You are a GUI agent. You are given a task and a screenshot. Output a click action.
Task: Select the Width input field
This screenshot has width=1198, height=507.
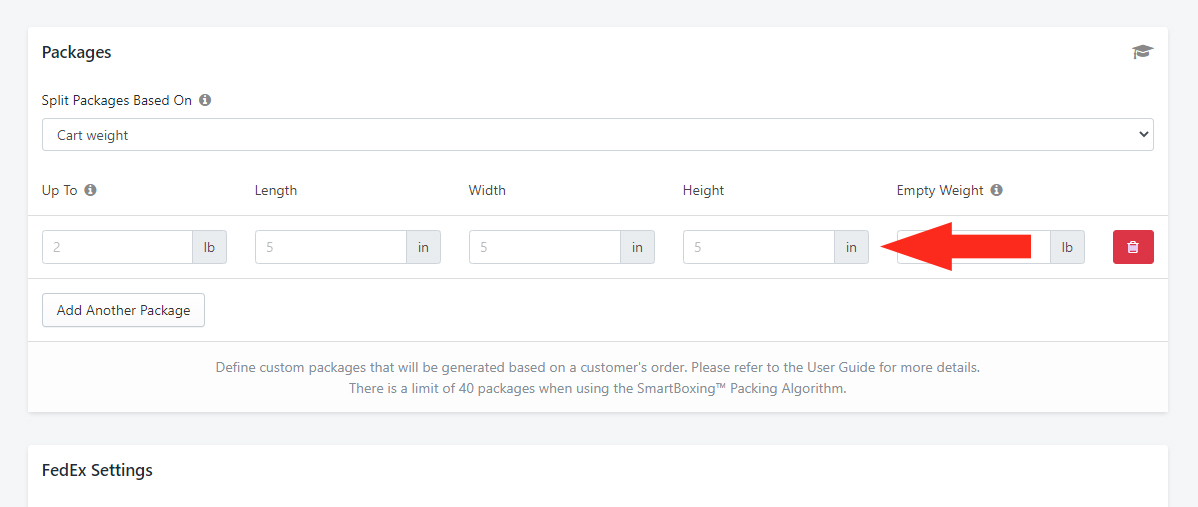pyautogui.click(x=544, y=247)
